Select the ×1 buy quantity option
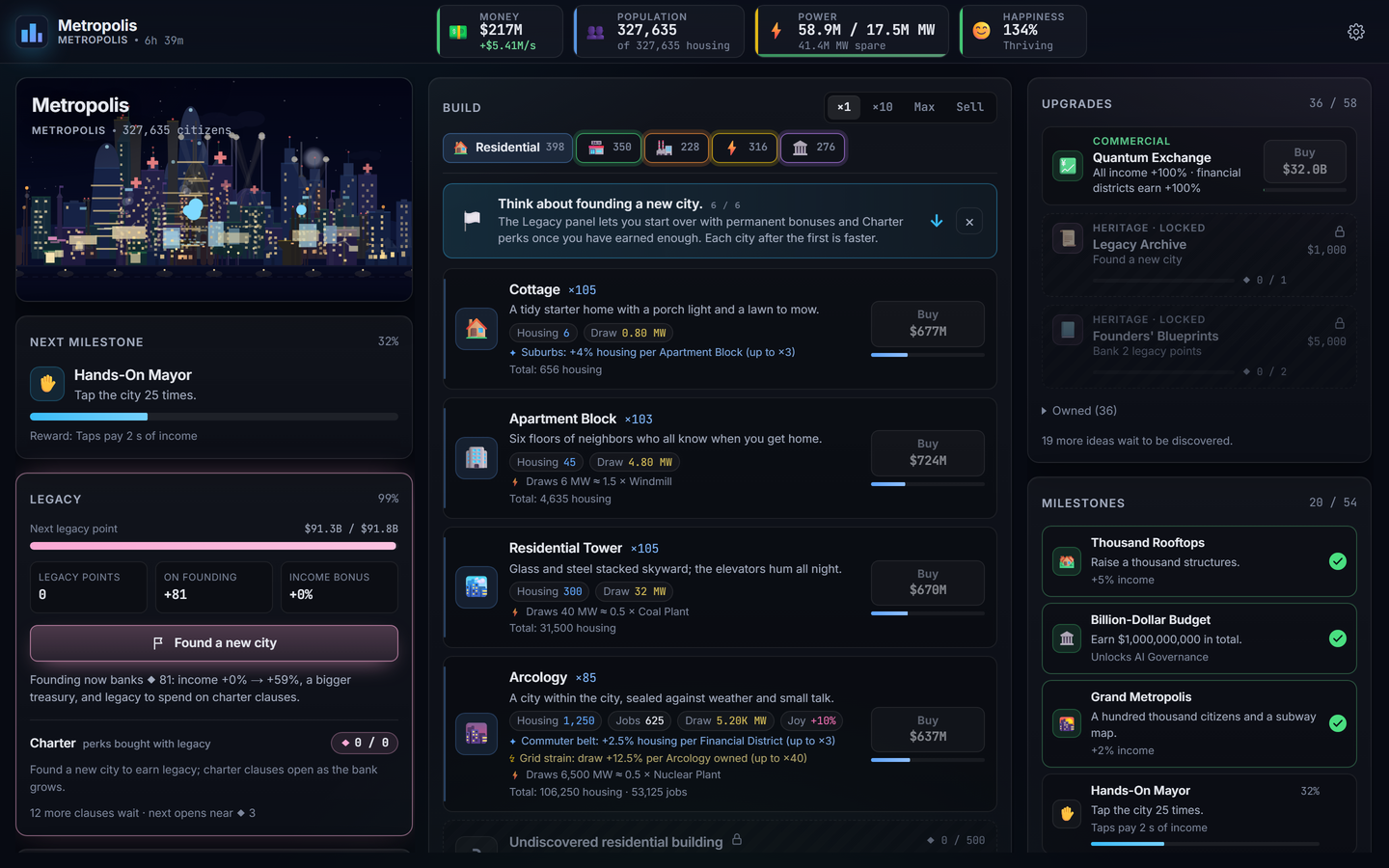1389x868 pixels. pos(844,107)
